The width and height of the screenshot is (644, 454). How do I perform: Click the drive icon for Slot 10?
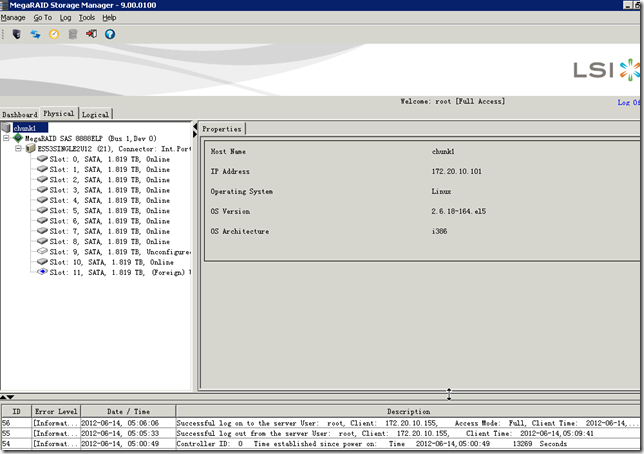[42, 261]
